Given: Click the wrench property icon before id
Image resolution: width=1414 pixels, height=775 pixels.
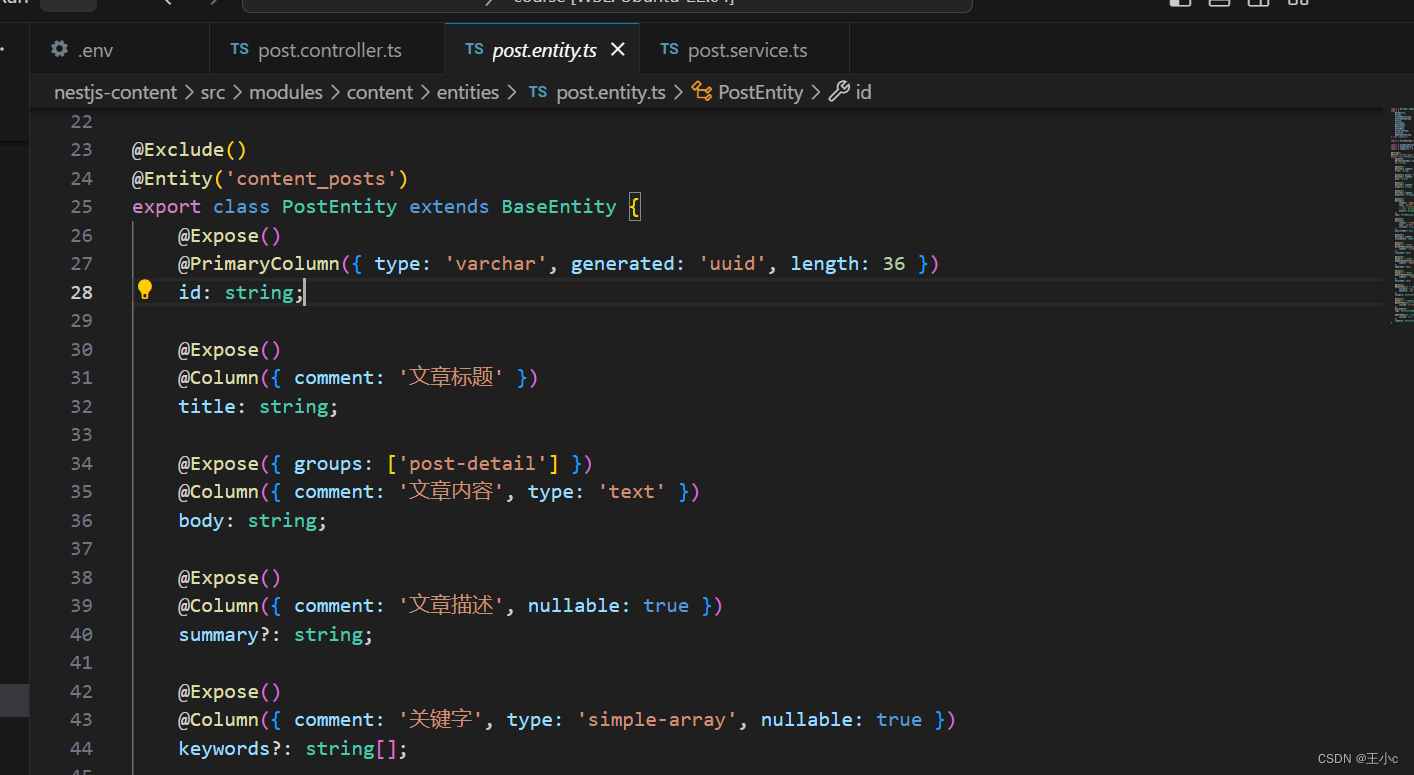Looking at the screenshot, I should pos(839,92).
